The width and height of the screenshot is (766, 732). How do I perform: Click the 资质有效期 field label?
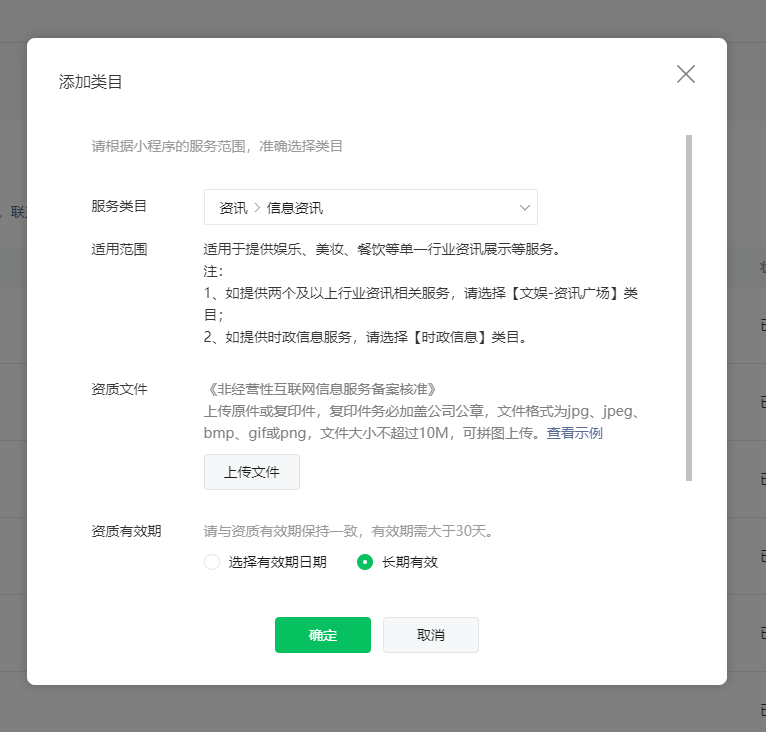pos(126,531)
